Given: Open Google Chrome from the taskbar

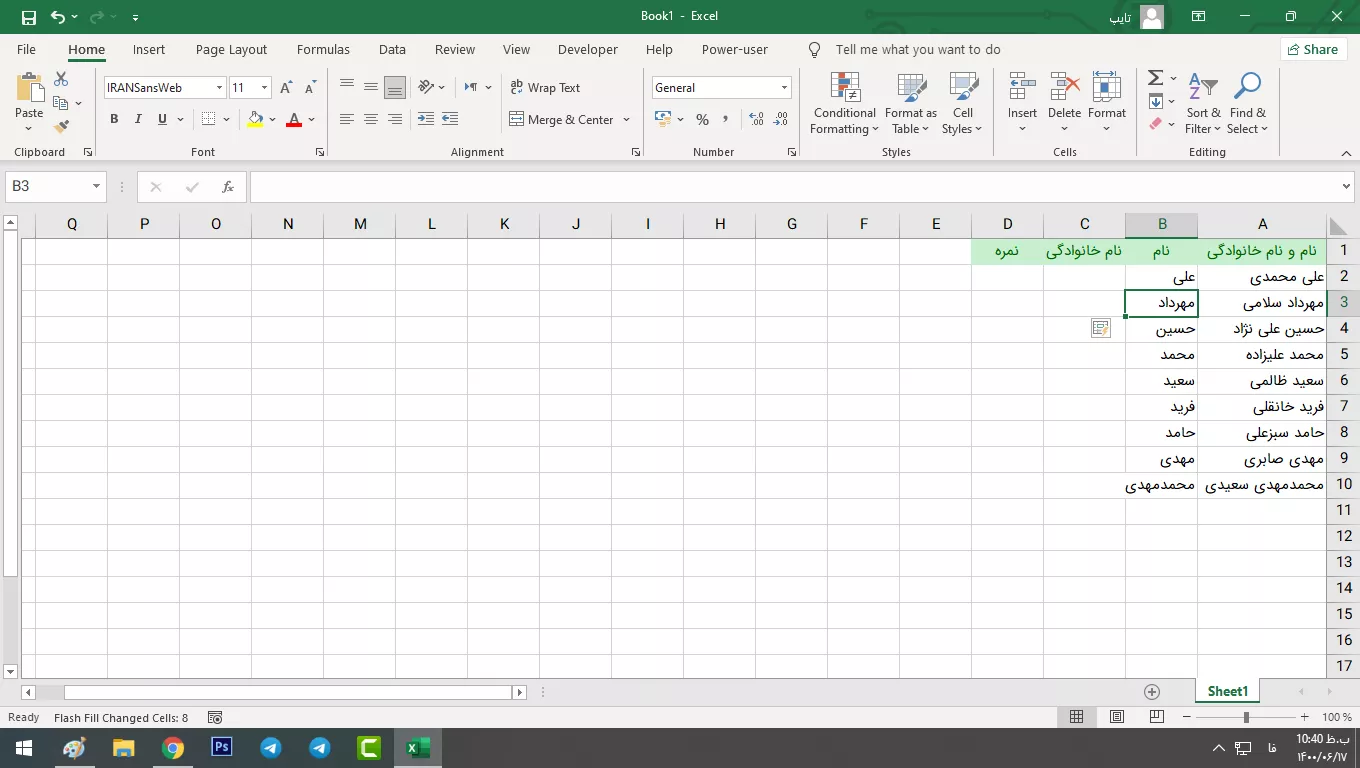Looking at the screenshot, I should (173, 747).
